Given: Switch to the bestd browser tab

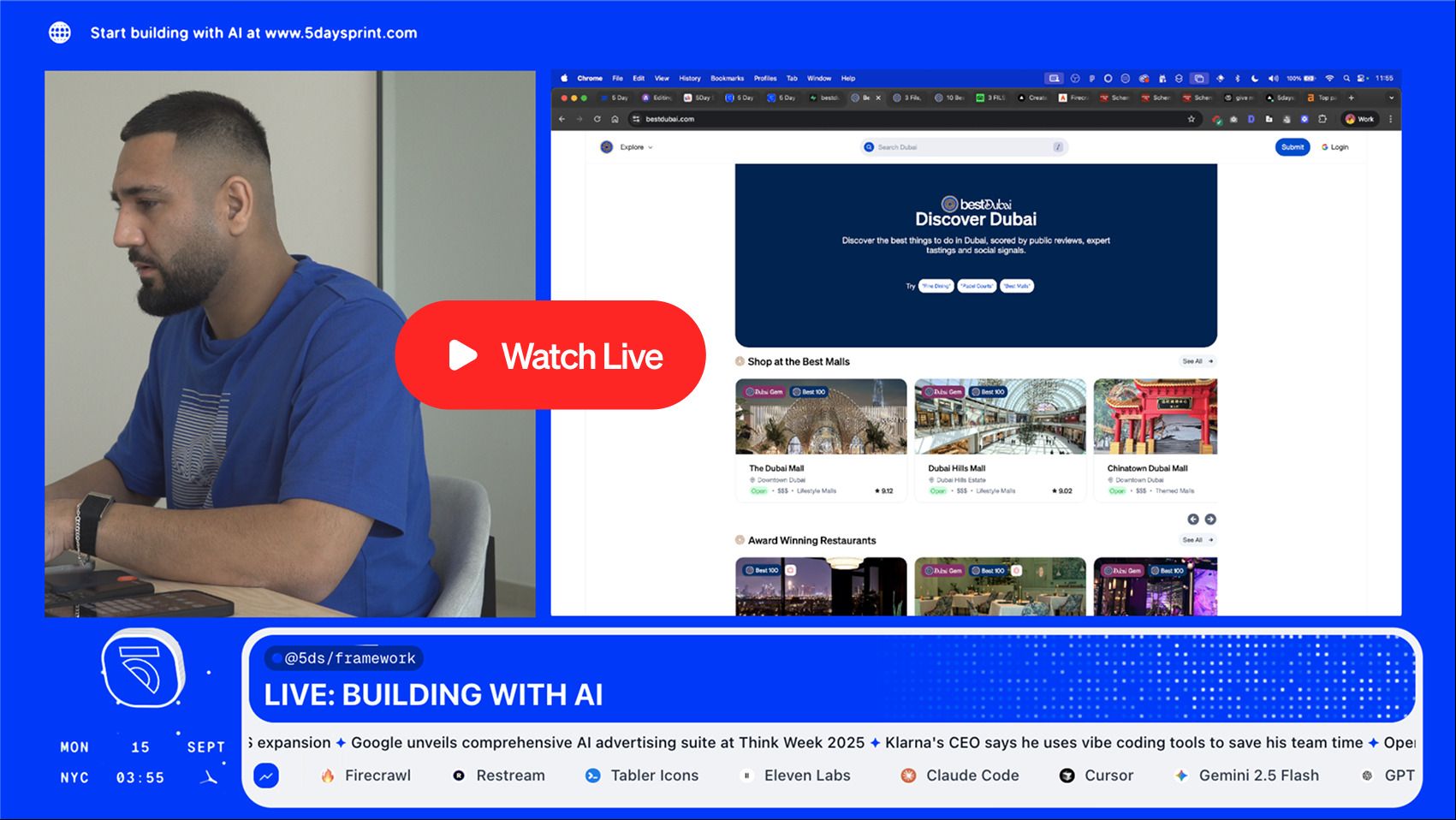Looking at the screenshot, I should (825, 98).
